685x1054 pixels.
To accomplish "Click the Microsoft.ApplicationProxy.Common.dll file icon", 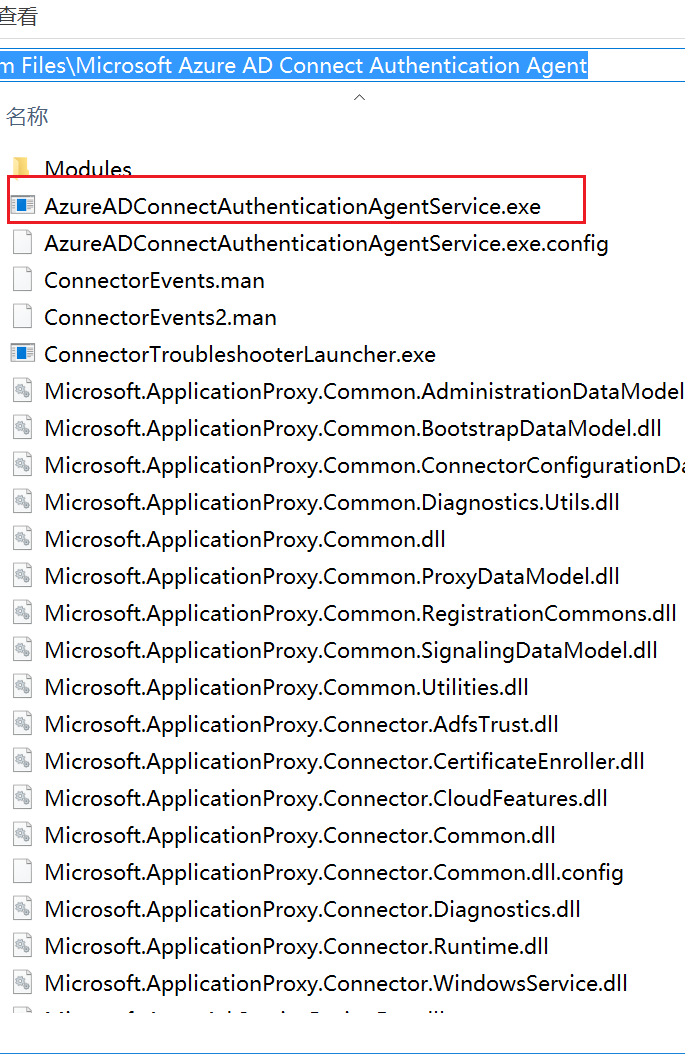I will [23, 538].
